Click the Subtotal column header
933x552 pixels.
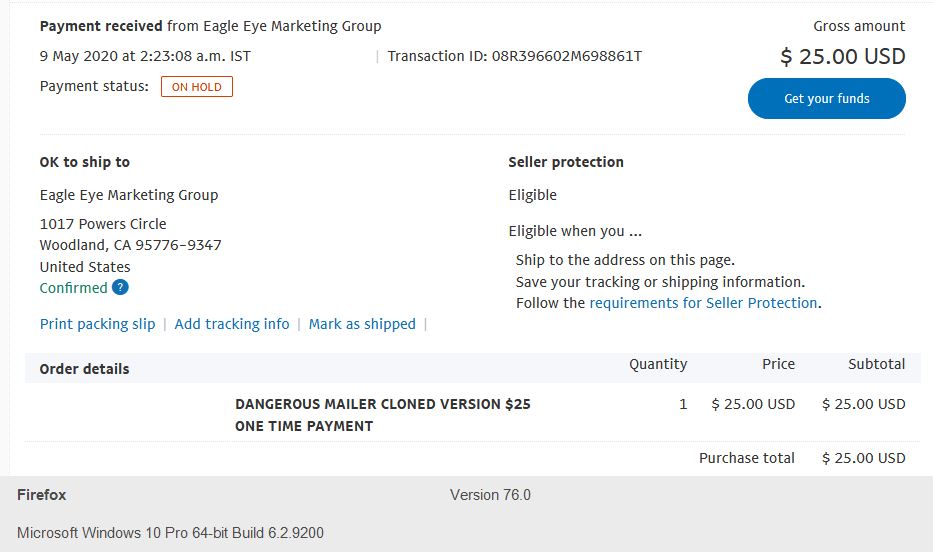[876, 364]
